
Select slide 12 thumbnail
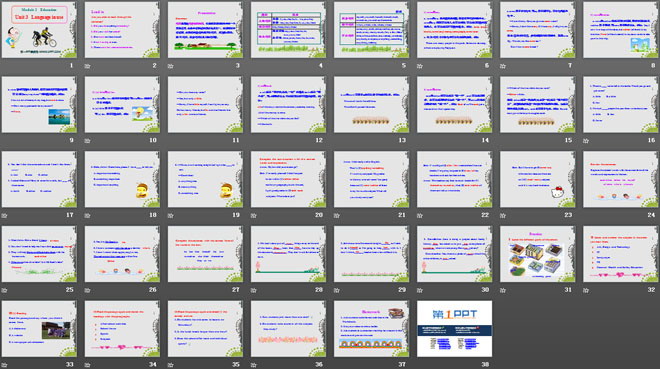pos(288,105)
